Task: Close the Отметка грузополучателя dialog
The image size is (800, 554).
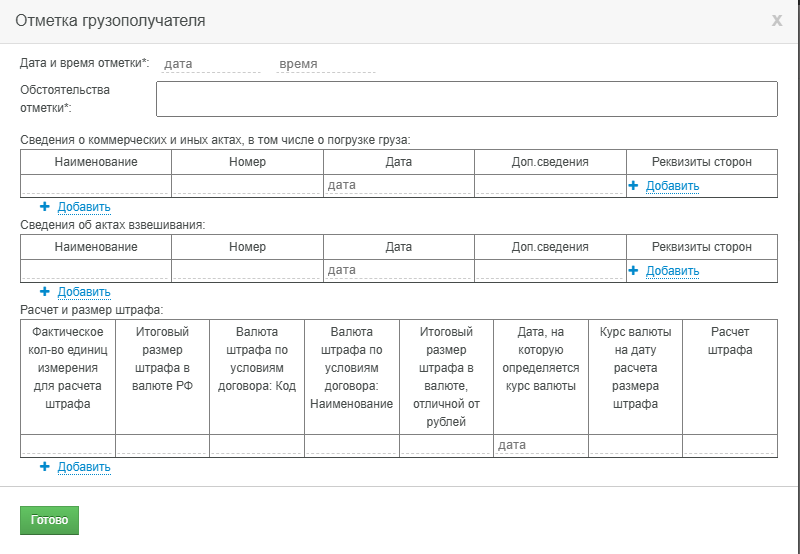Action: click(777, 20)
